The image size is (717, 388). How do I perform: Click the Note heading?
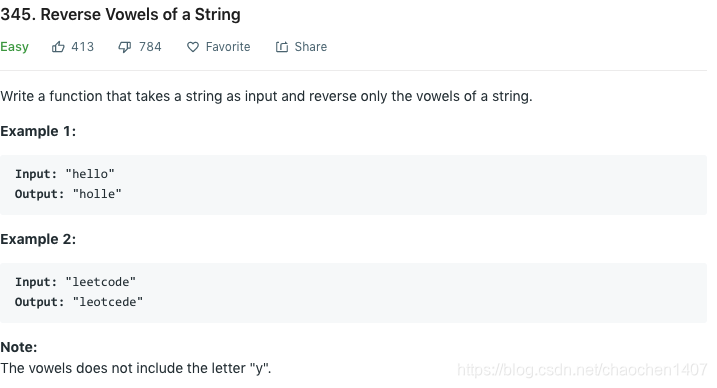(19, 347)
